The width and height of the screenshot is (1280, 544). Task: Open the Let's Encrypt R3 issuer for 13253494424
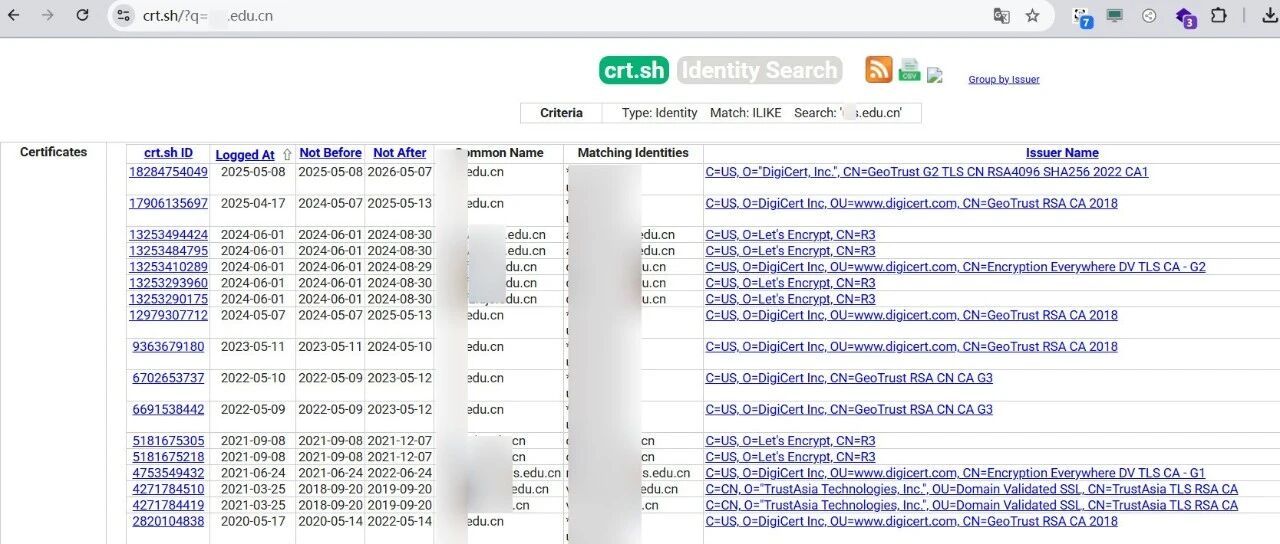coord(790,235)
